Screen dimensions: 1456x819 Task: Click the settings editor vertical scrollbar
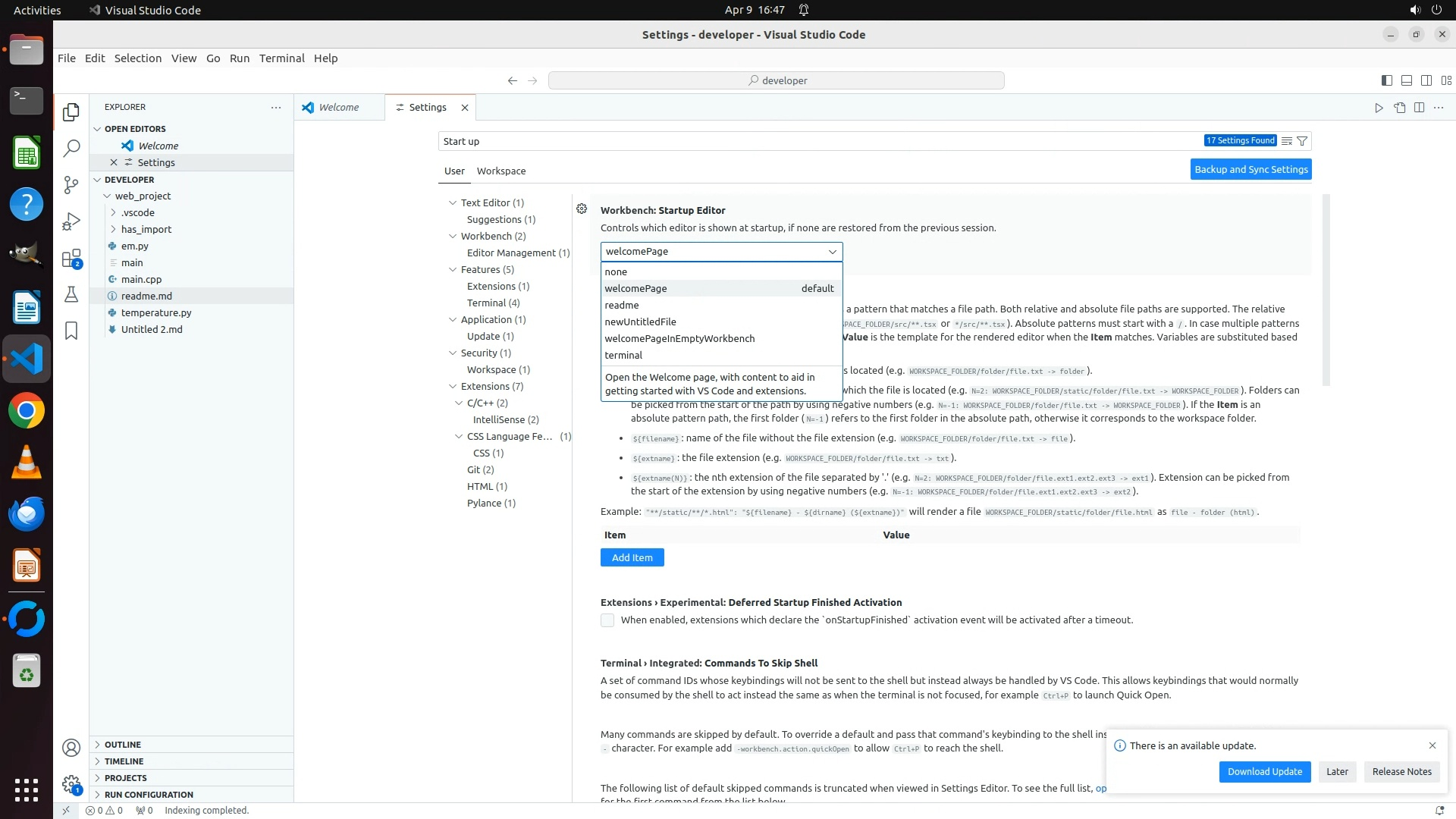coord(1326,288)
